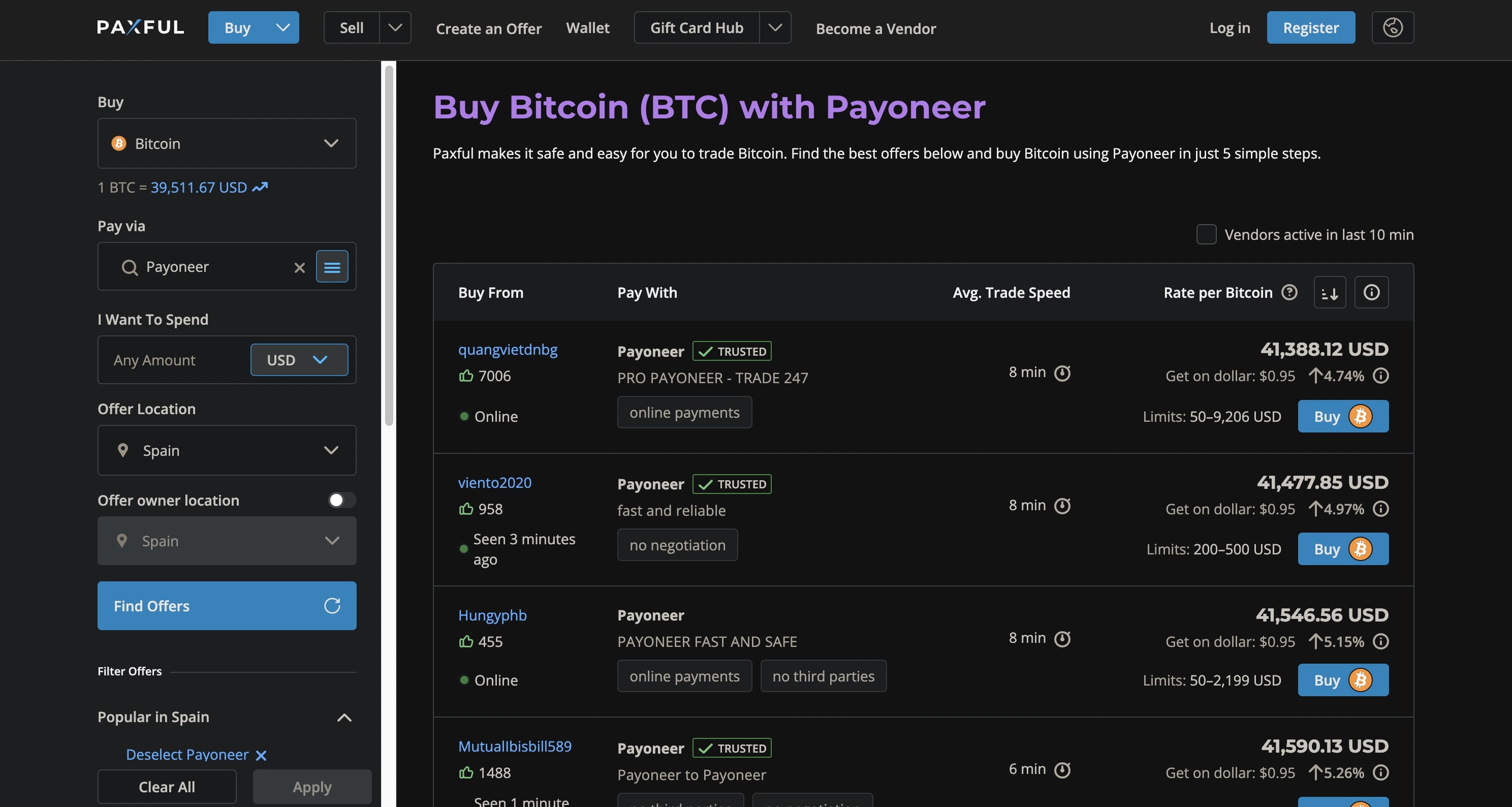The width and height of the screenshot is (1512, 807).
Task: Open Gift Card Hub
Action: click(697, 27)
